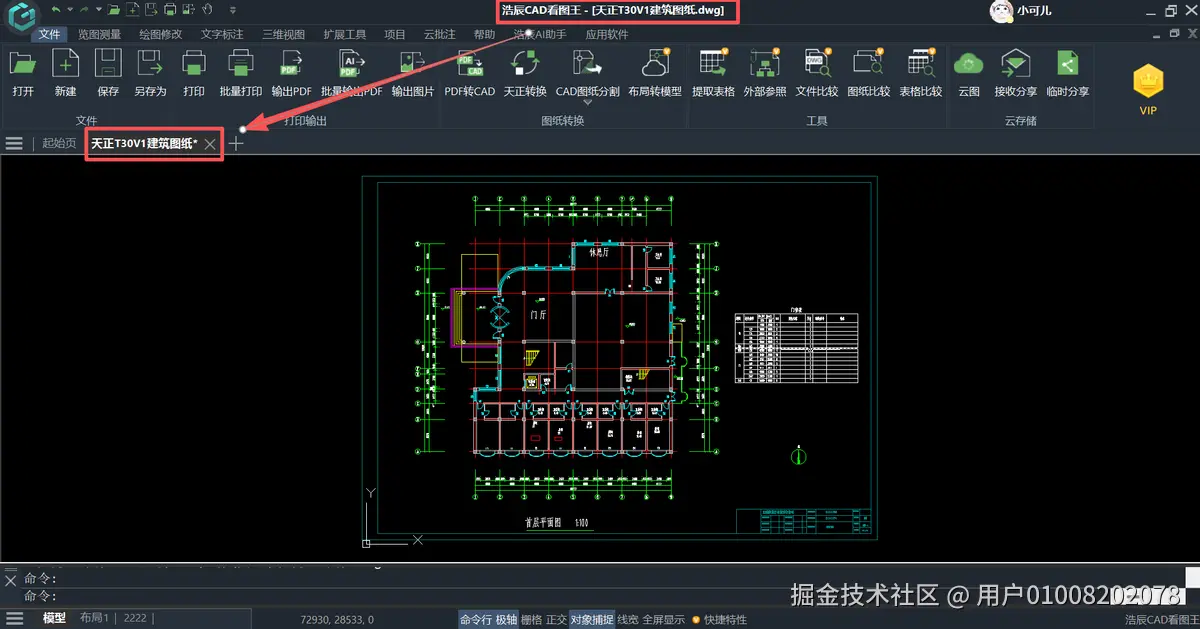
Task: Export an image with 输出图片
Action: point(412,73)
